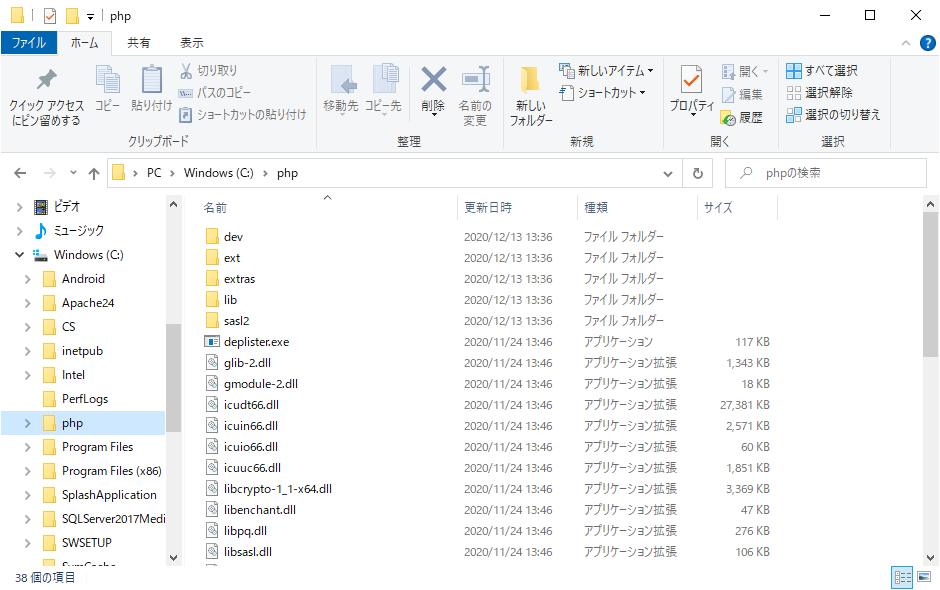
Task: Switch to large icons view in status bar
Action: (x=926, y=577)
